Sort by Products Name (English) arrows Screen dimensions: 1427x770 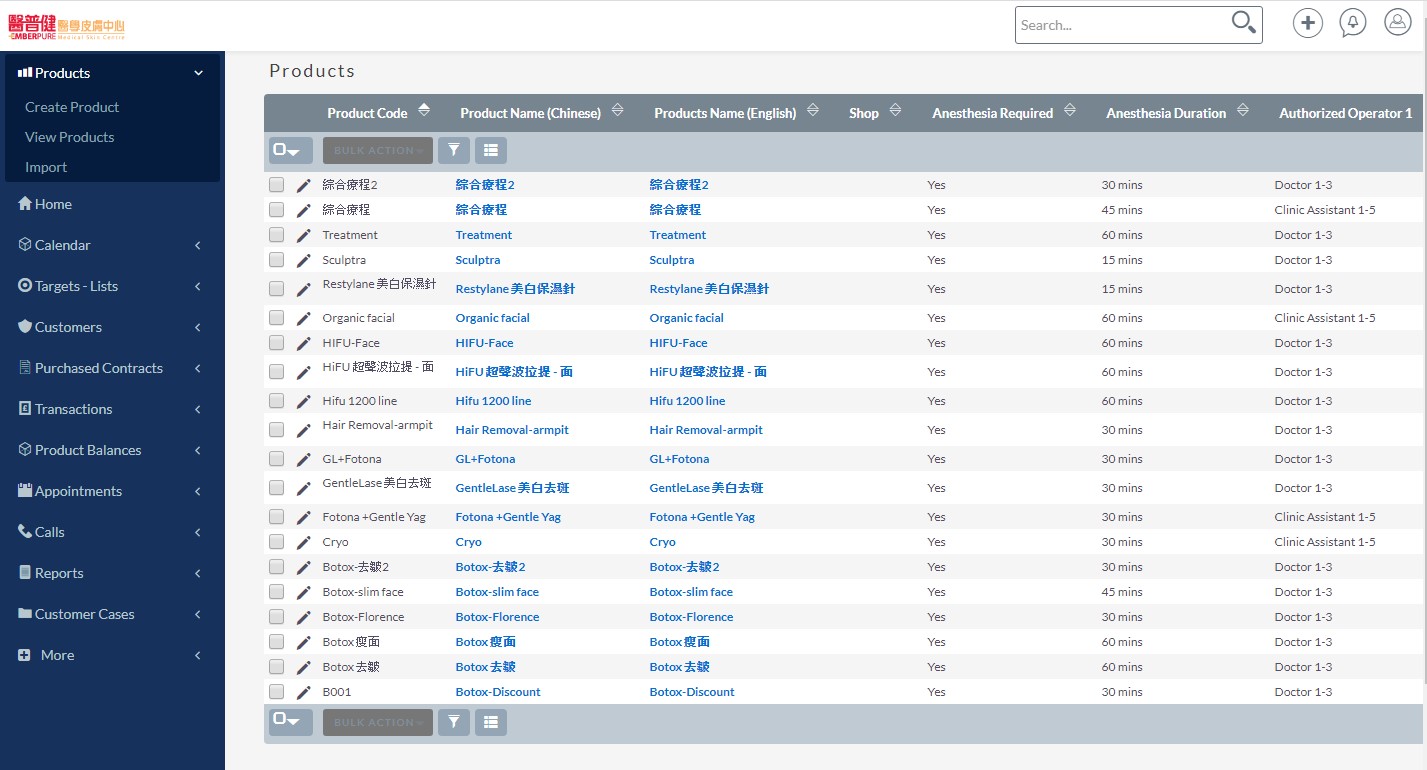[x=812, y=110]
